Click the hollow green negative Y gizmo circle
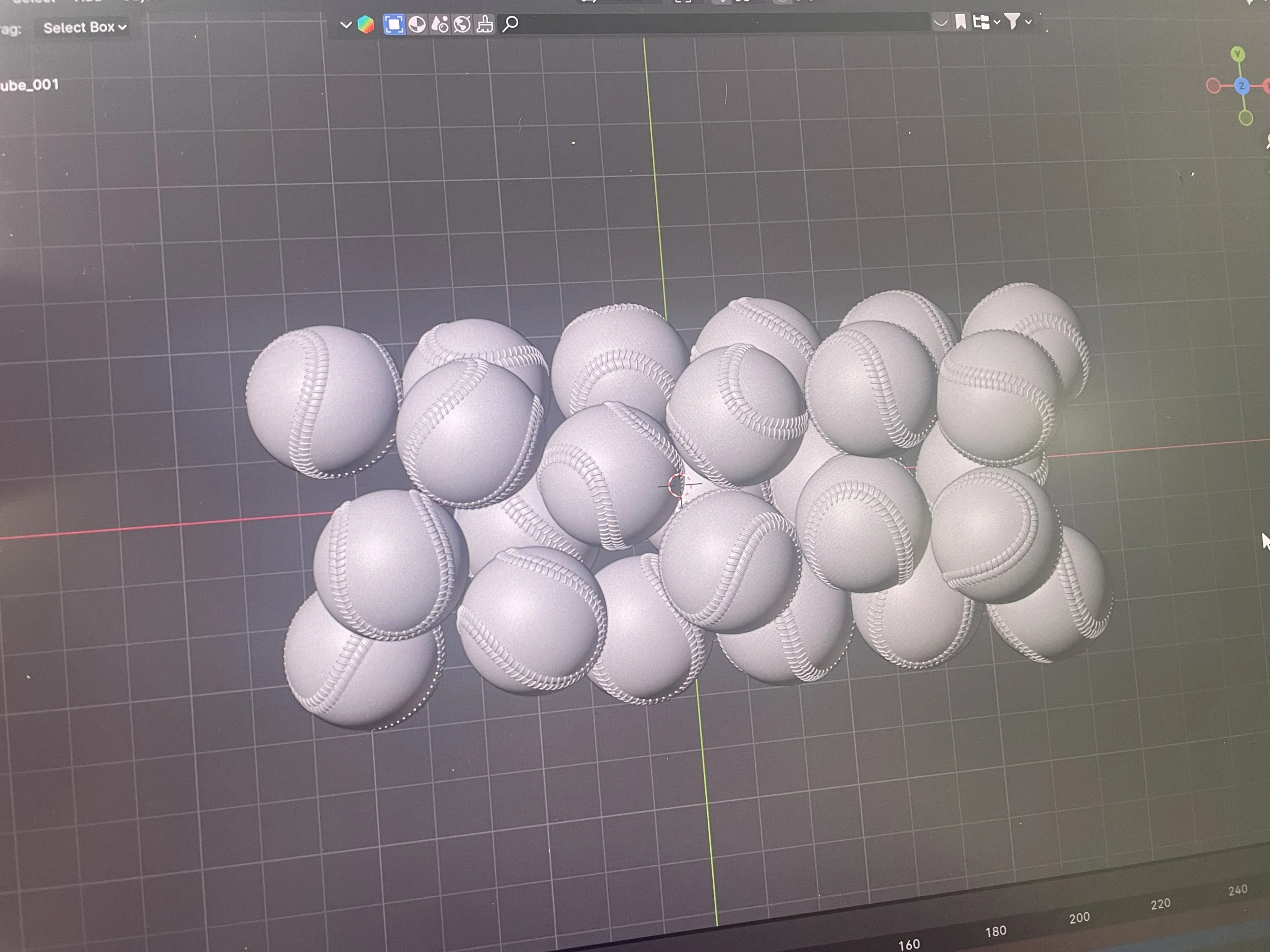 click(1246, 118)
